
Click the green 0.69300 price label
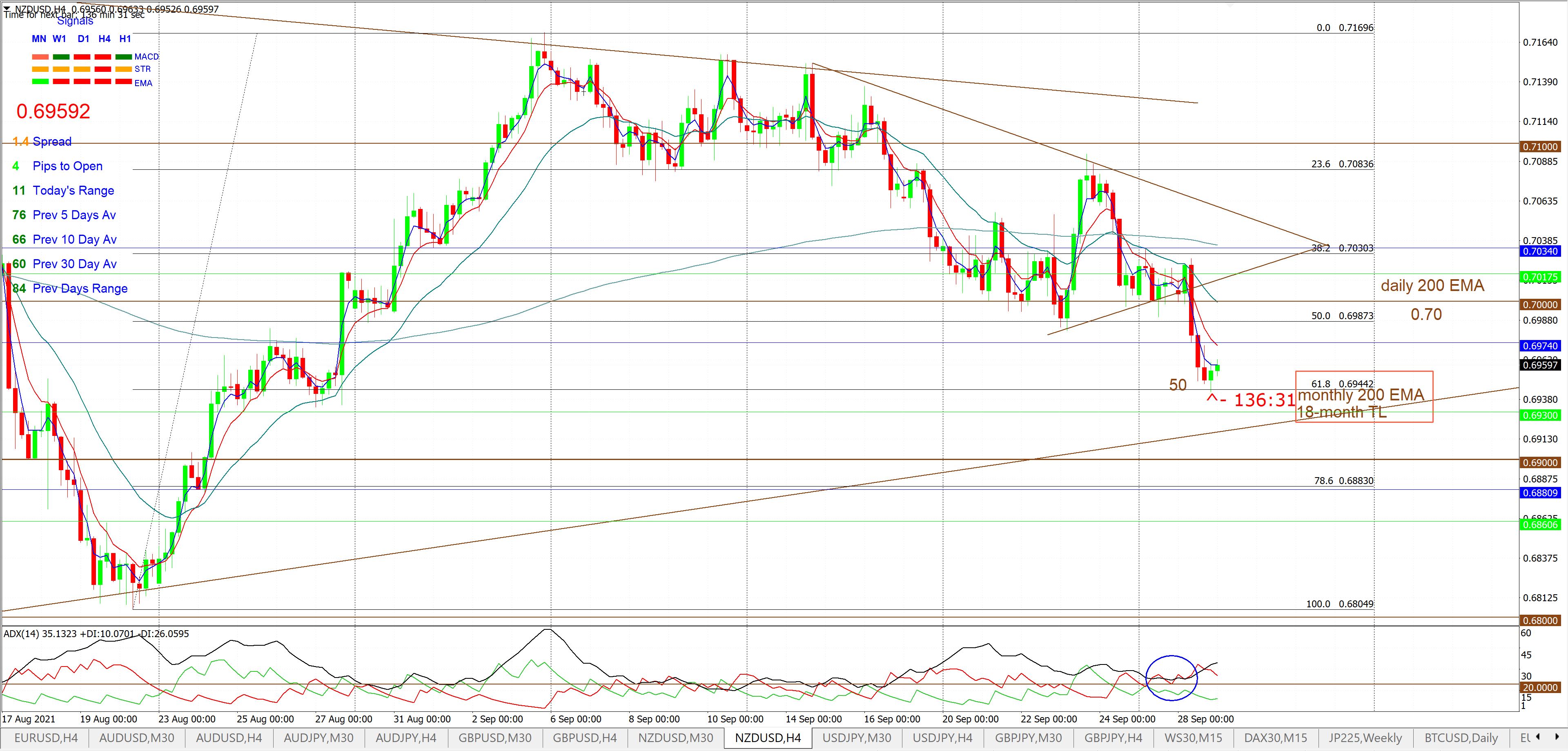(1540, 415)
